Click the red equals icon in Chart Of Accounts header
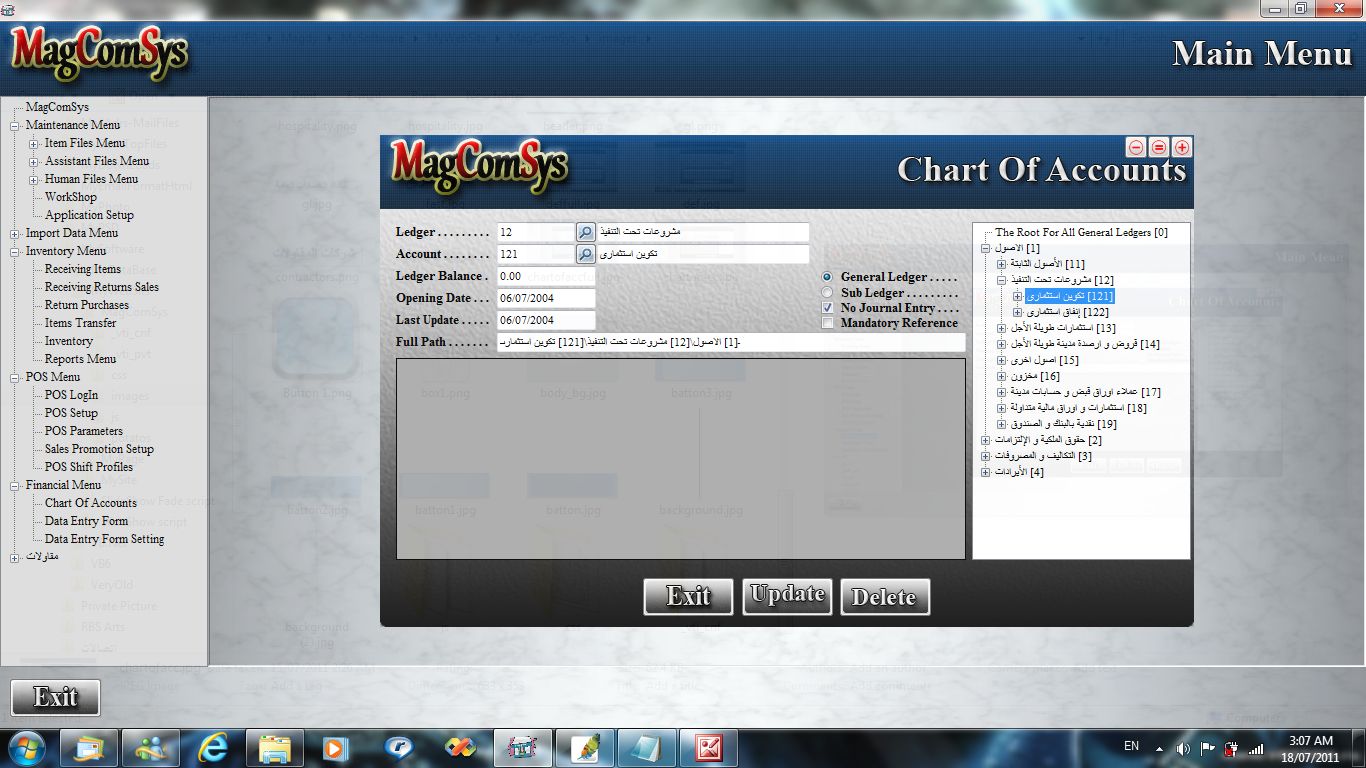This screenshot has height=768, width=1366. click(x=1159, y=147)
